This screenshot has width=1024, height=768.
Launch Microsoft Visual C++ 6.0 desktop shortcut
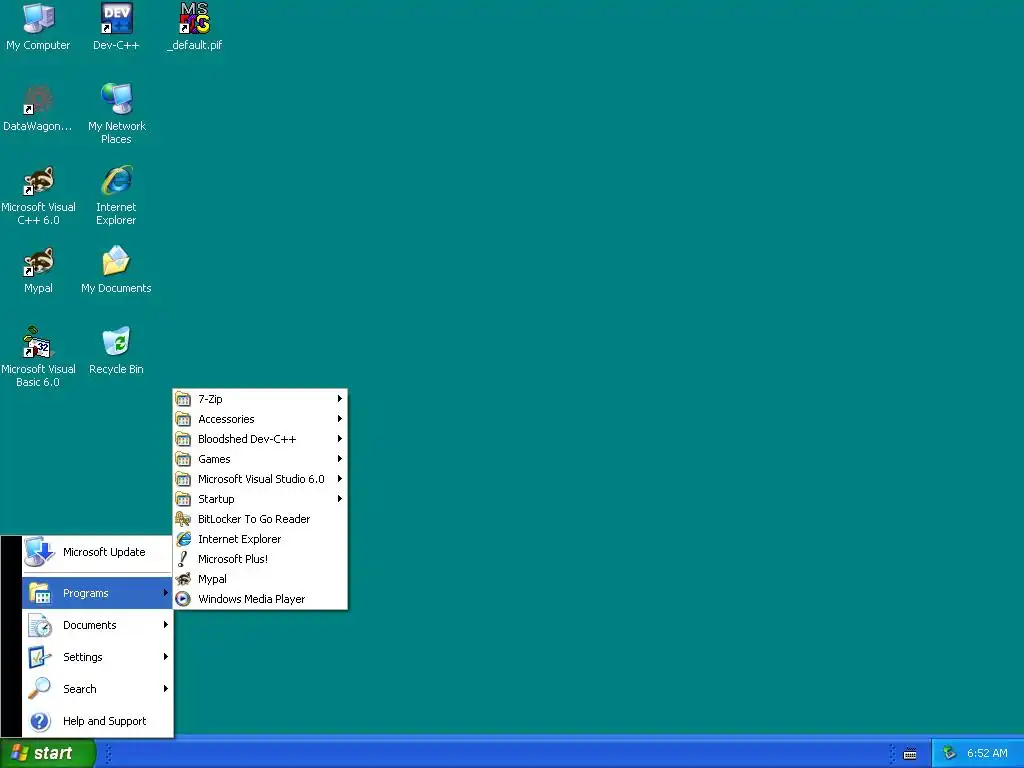point(38,195)
